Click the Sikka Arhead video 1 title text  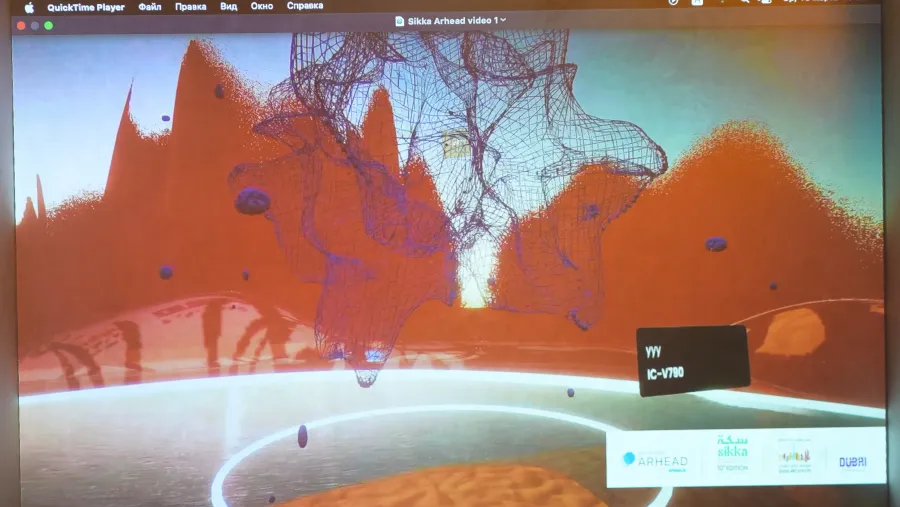[453, 21]
